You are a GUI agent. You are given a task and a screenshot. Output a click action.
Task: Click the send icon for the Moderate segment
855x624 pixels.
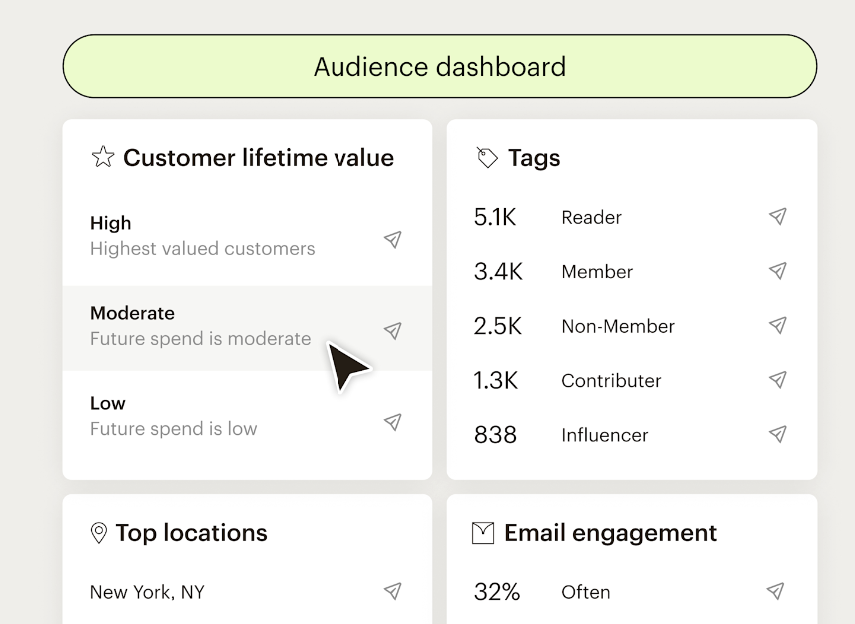[392, 330]
